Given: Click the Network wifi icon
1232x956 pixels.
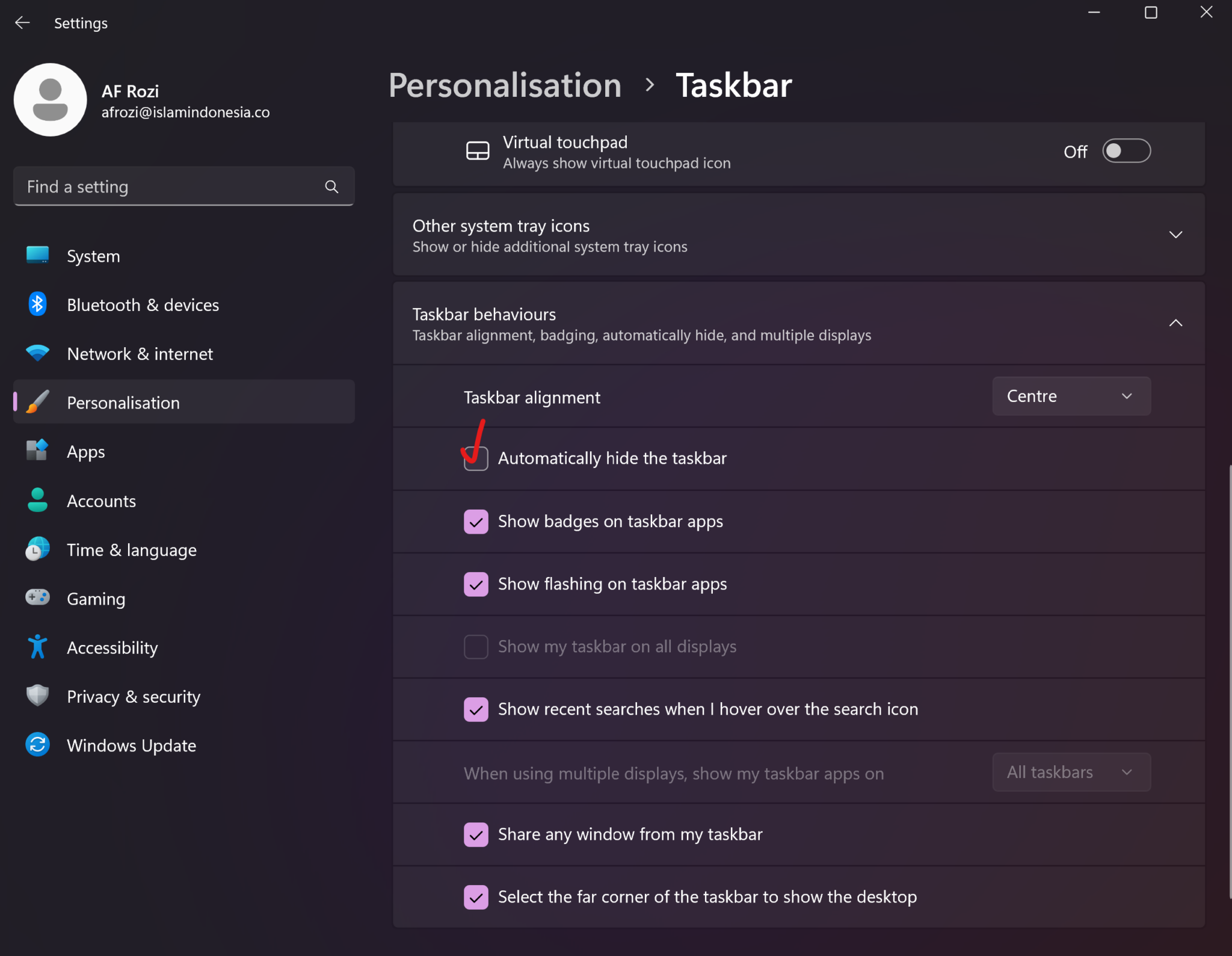Looking at the screenshot, I should tap(37, 353).
